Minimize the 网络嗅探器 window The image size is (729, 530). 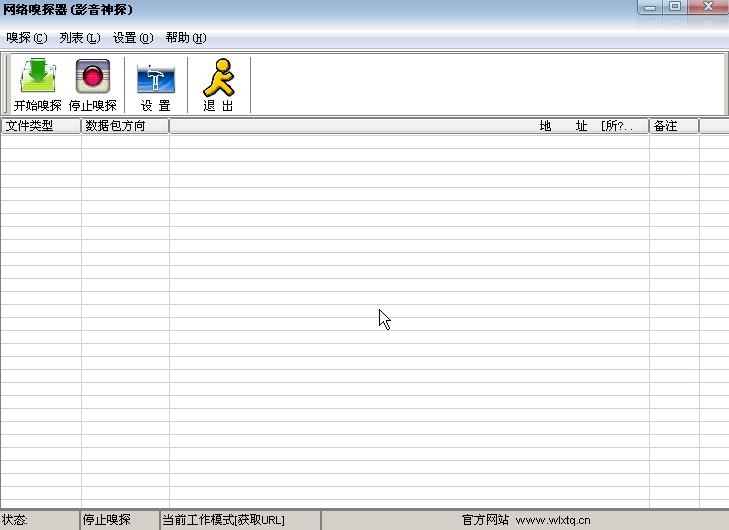tap(651, 7)
